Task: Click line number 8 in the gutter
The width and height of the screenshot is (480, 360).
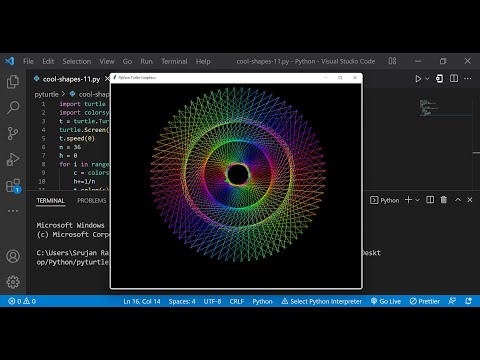Action: 43,164
